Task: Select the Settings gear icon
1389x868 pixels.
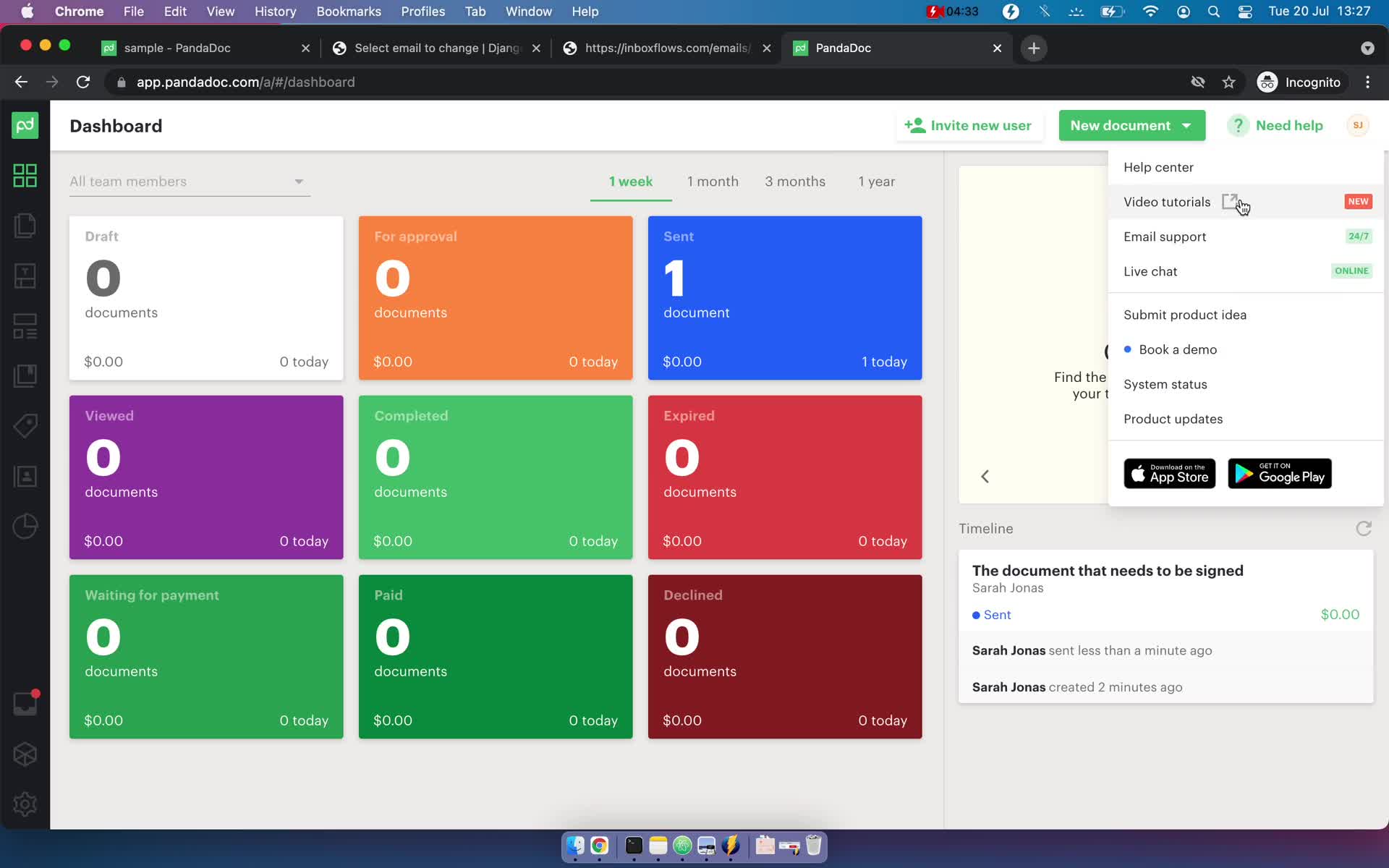Action: point(25,805)
